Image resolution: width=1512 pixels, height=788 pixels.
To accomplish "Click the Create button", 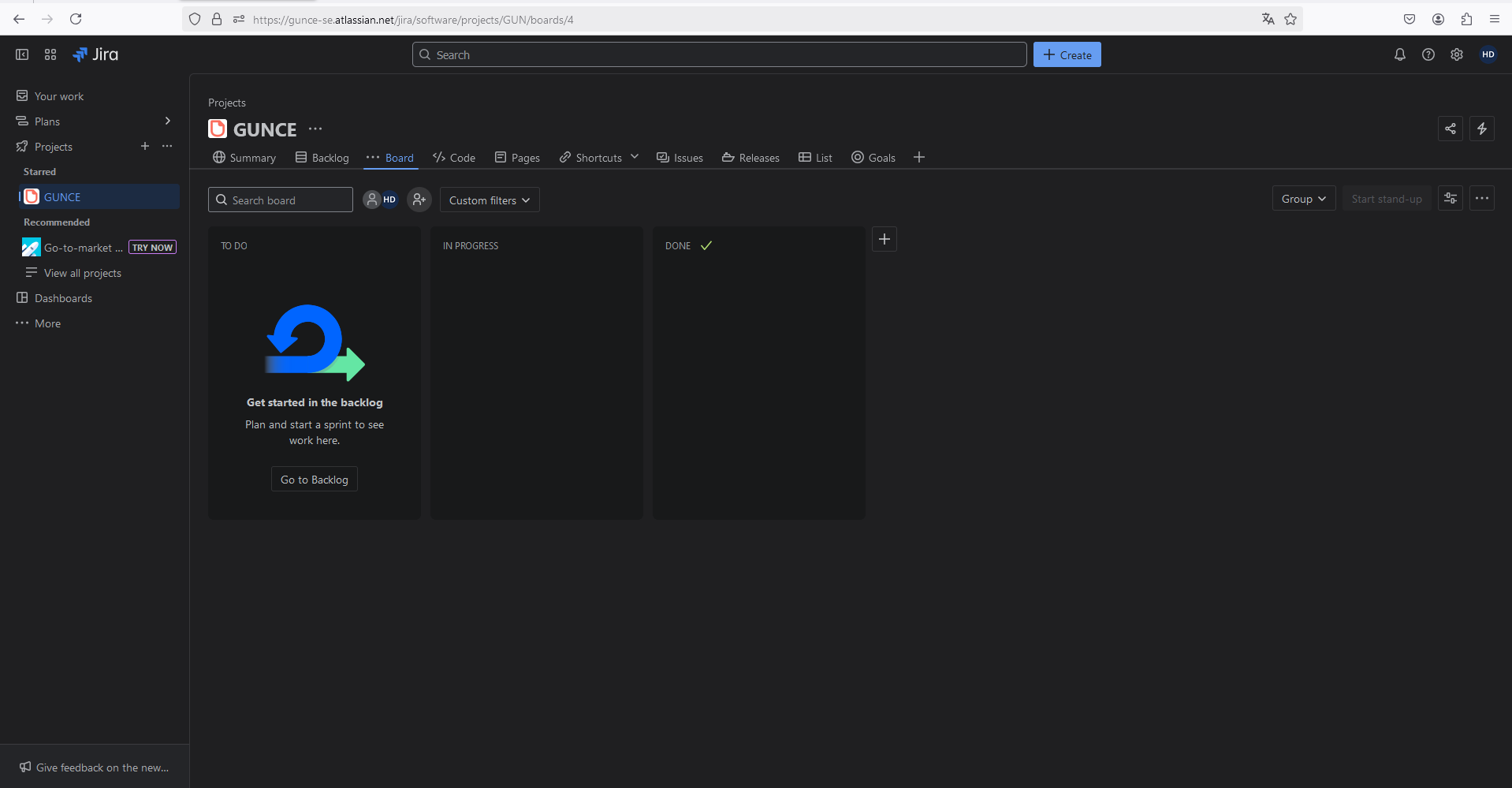I will click(x=1067, y=54).
